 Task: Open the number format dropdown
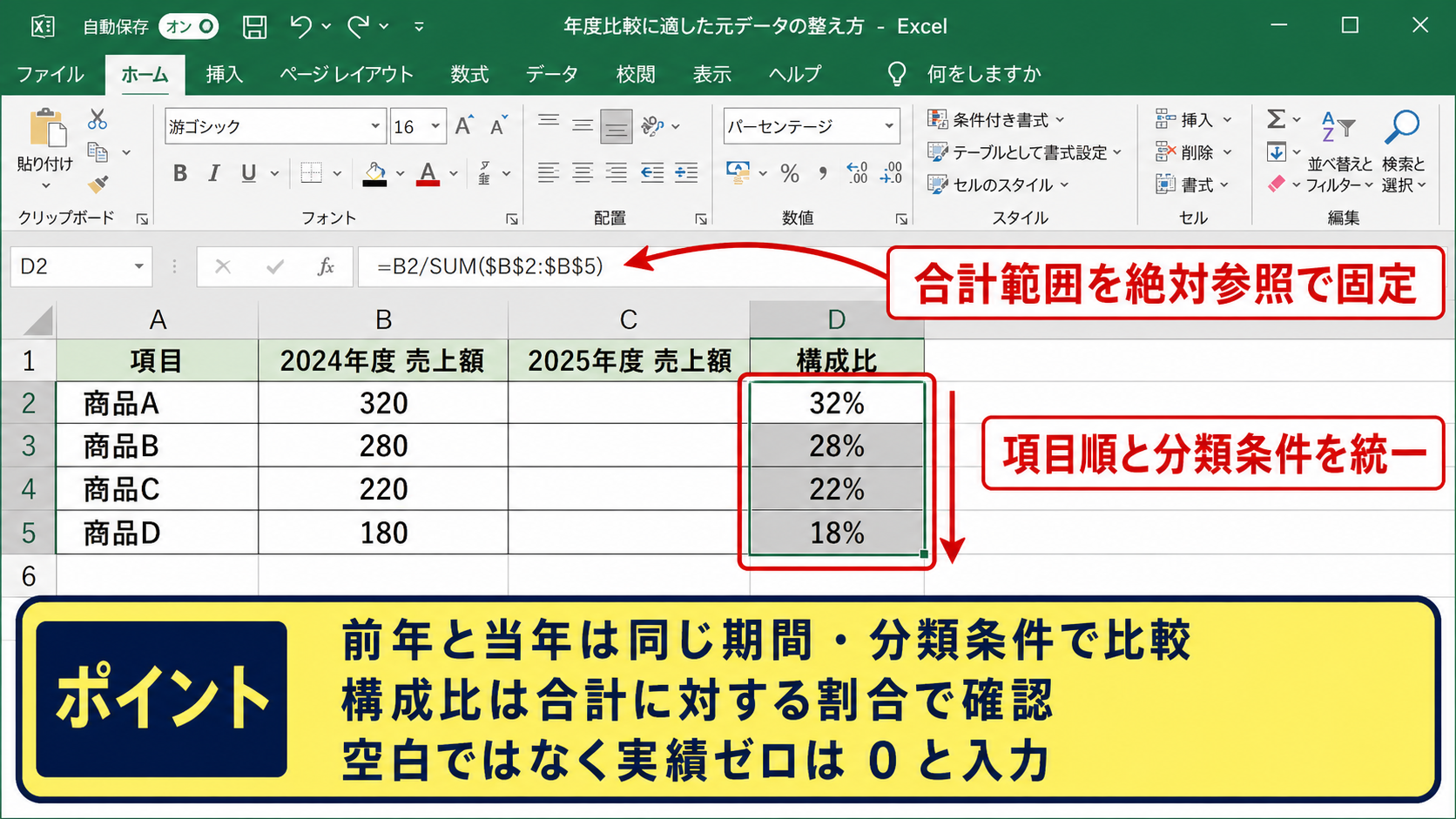[889, 126]
